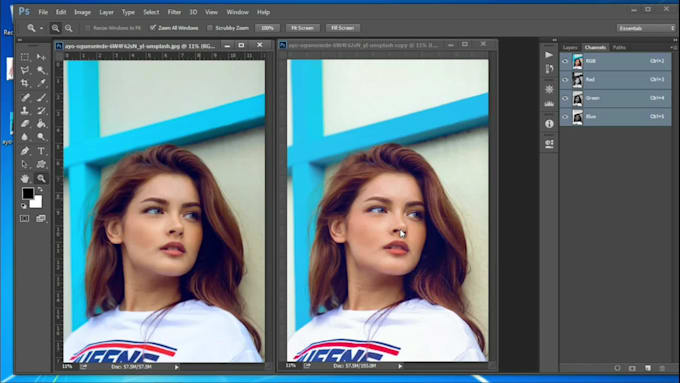Create new channel at panel bottom
This screenshot has height=383, width=680.
[647, 368]
